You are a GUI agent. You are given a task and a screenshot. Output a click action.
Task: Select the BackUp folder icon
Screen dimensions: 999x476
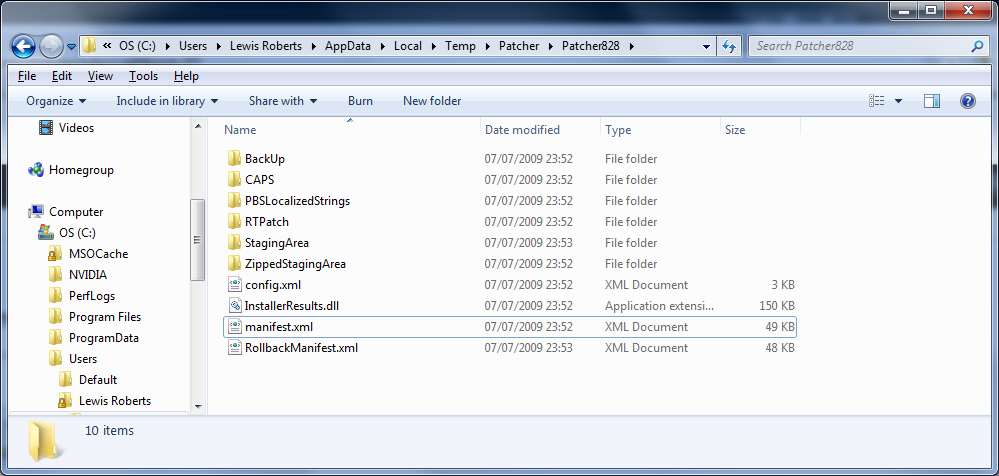click(x=234, y=158)
